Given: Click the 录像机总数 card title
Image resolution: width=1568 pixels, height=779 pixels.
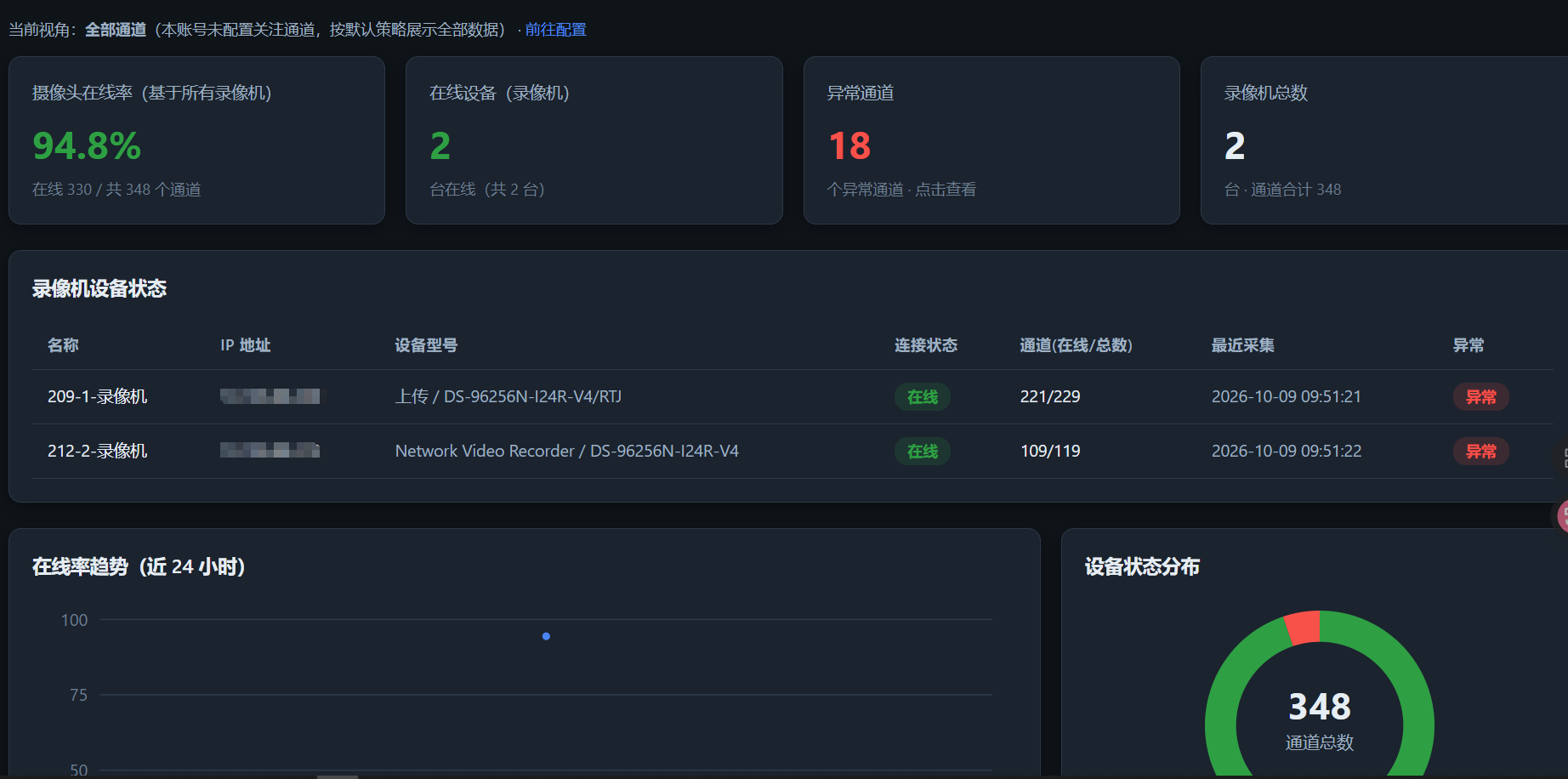Looking at the screenshot, I should coord(1265,93).
